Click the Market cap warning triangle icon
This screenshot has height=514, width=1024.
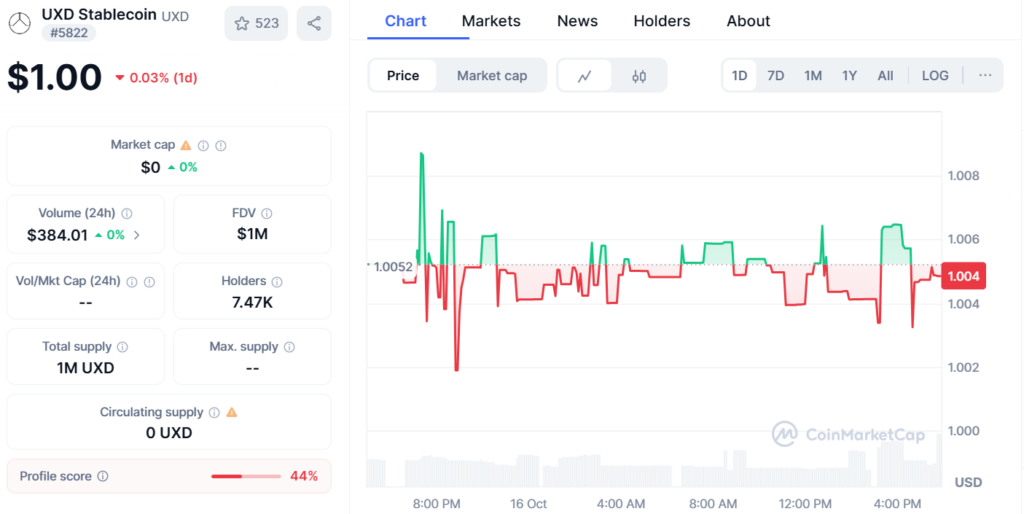click(186, 145)
